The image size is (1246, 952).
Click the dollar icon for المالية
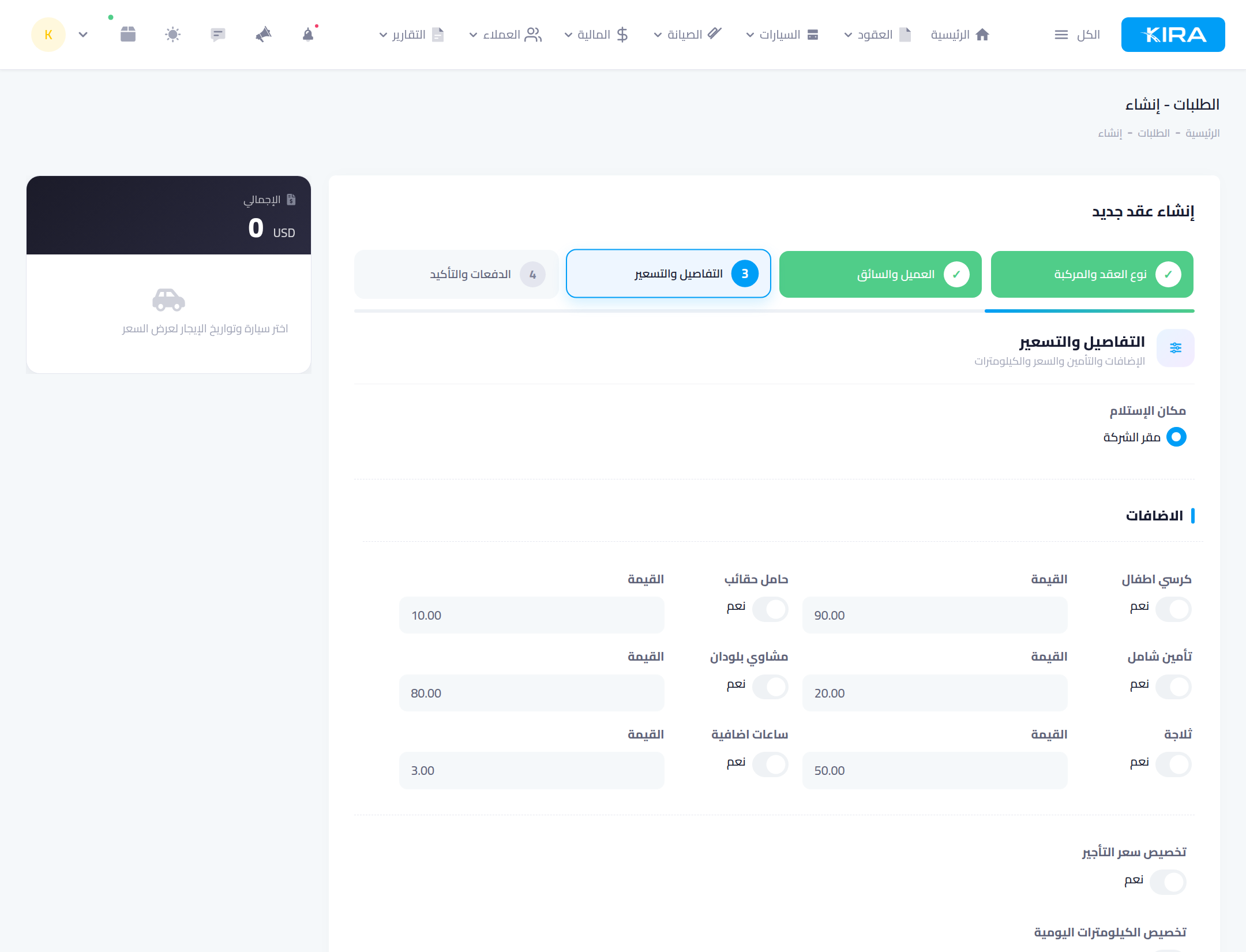[622, 35]
